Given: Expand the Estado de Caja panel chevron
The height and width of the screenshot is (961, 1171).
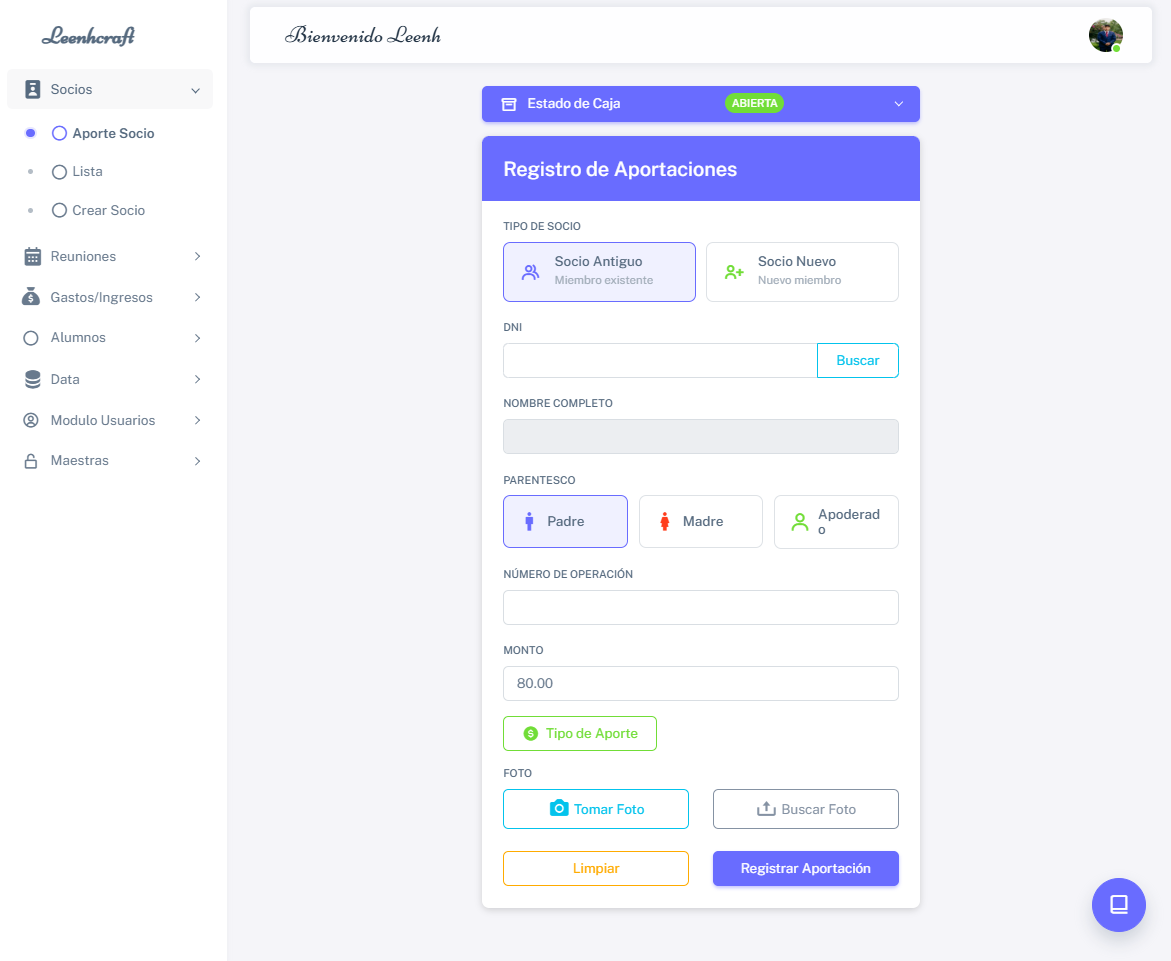Looking at the screenshot, I should point(898,104).
